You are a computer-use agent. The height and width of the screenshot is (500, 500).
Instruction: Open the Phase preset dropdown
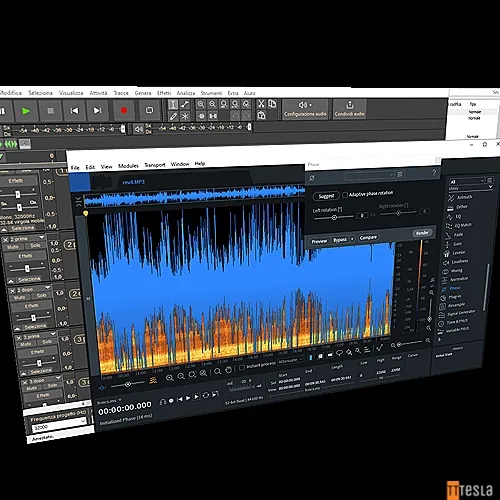point(370,175)
